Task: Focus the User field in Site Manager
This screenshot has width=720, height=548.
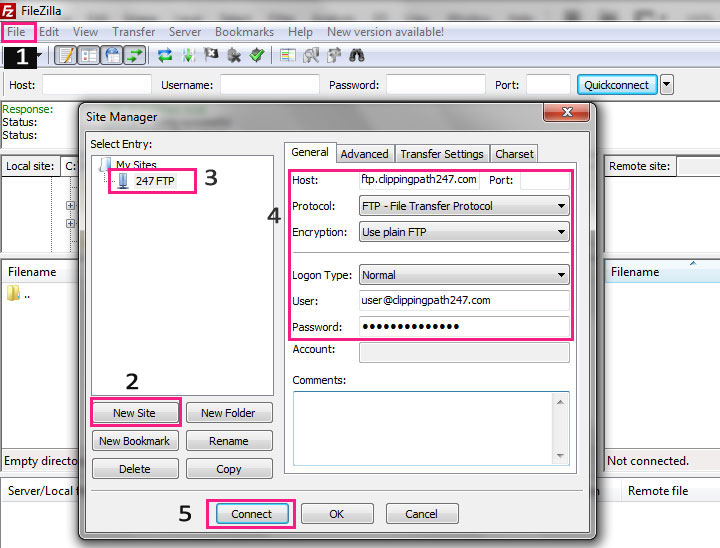Action: 464,300
